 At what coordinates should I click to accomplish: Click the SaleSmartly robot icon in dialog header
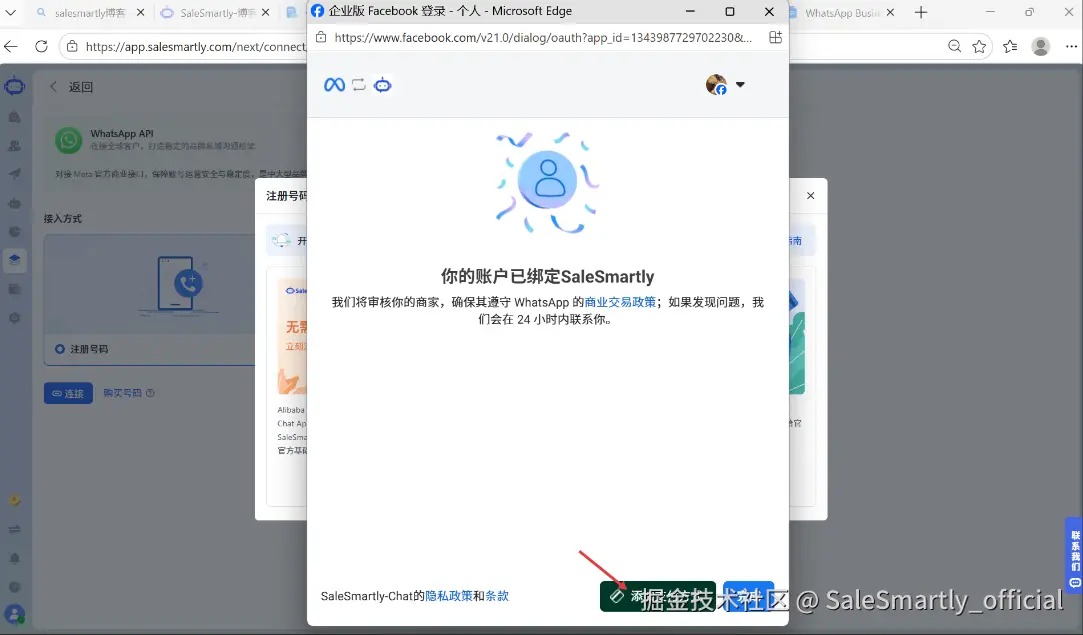(382, 85)
